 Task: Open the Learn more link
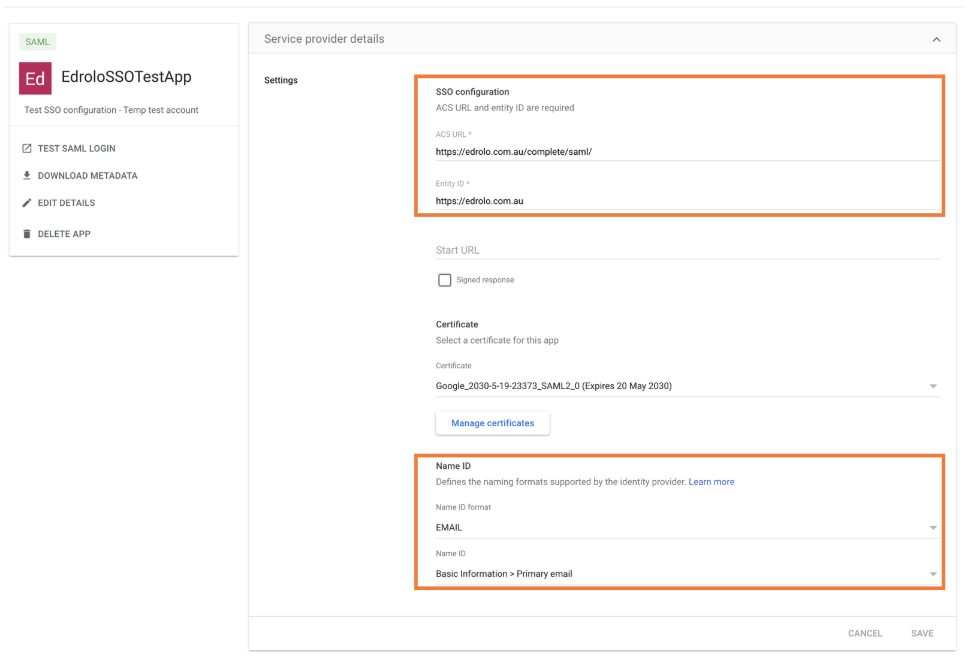(x=711, y=482)
